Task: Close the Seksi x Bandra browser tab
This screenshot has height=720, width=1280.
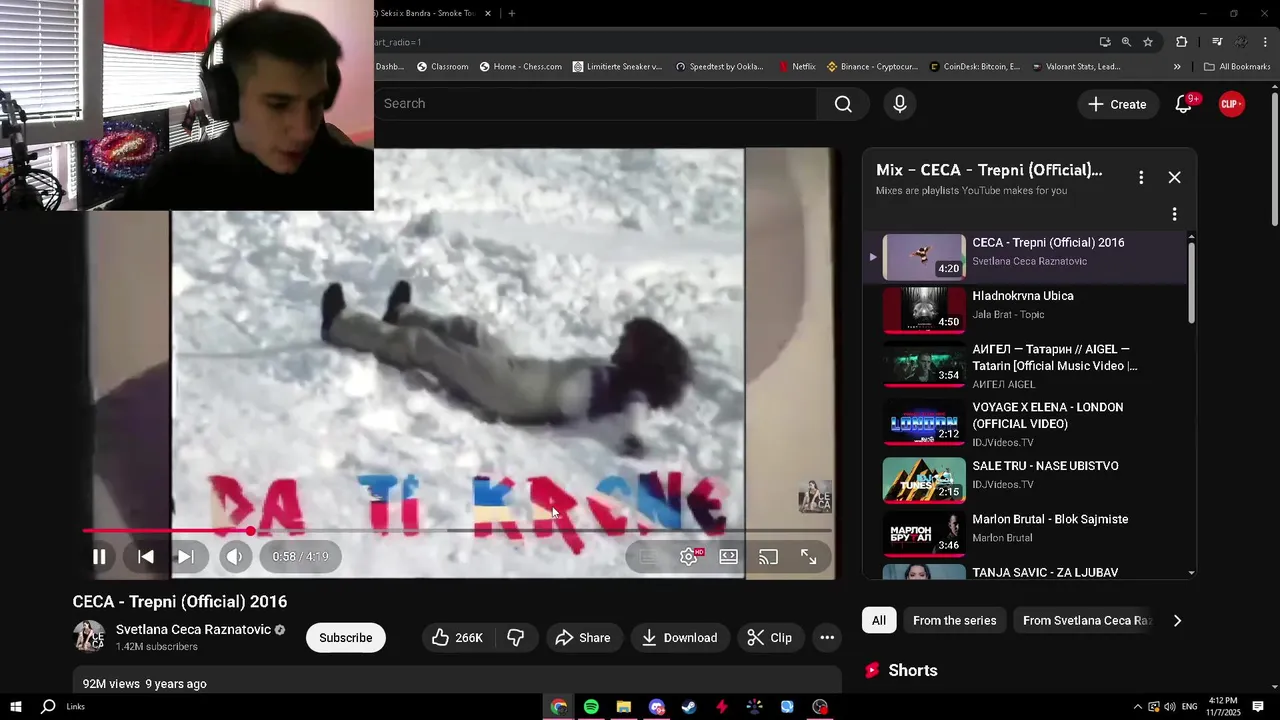Action: point(488,13)
